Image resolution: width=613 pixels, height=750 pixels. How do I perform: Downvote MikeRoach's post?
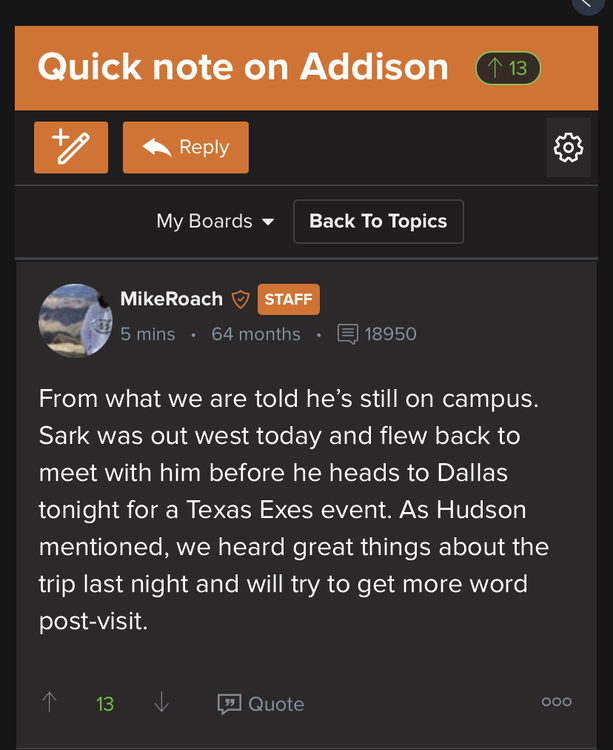[x=161, y=703]
